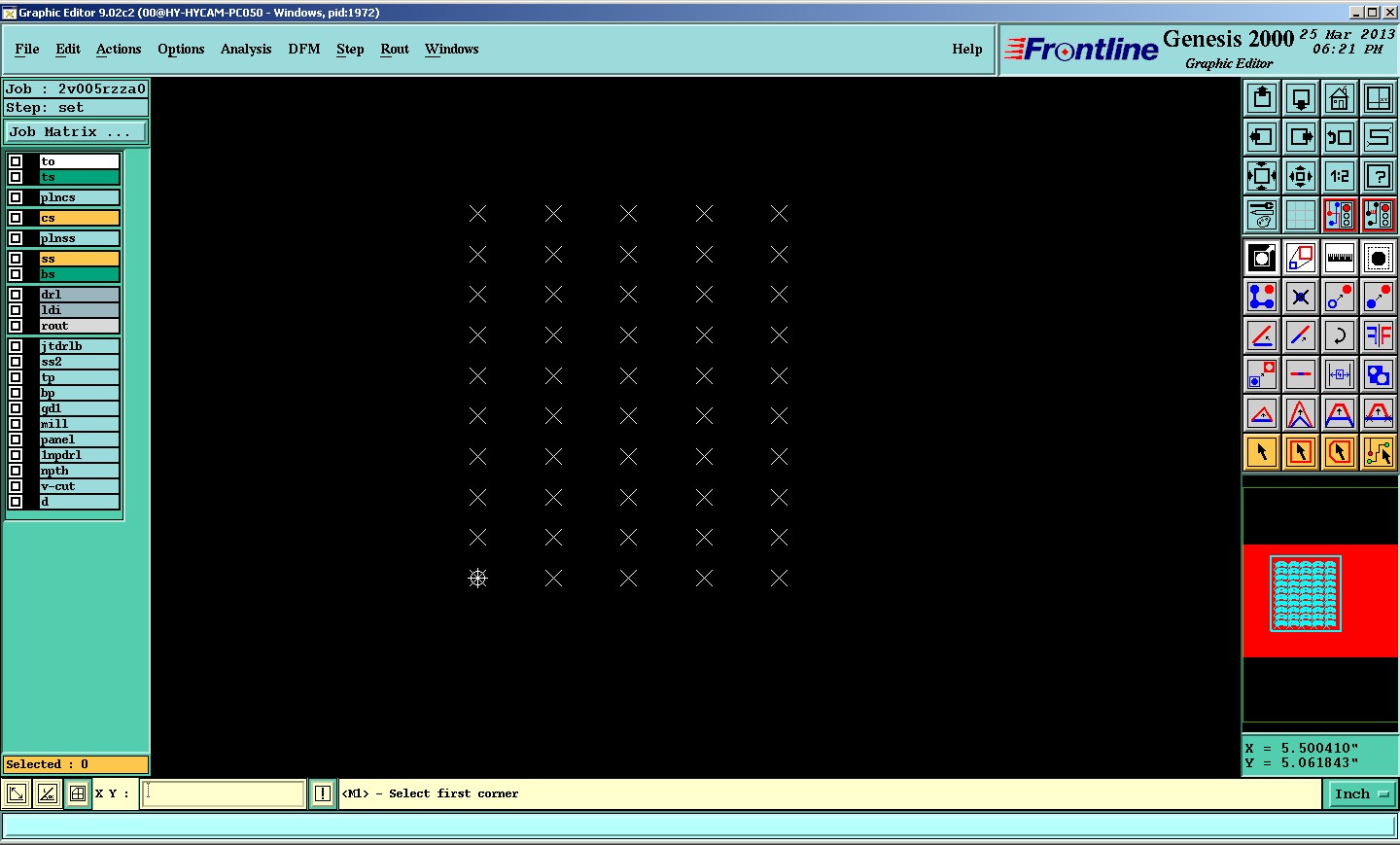
Task: Open the DFM menu
Action: [x=304, y=49]
